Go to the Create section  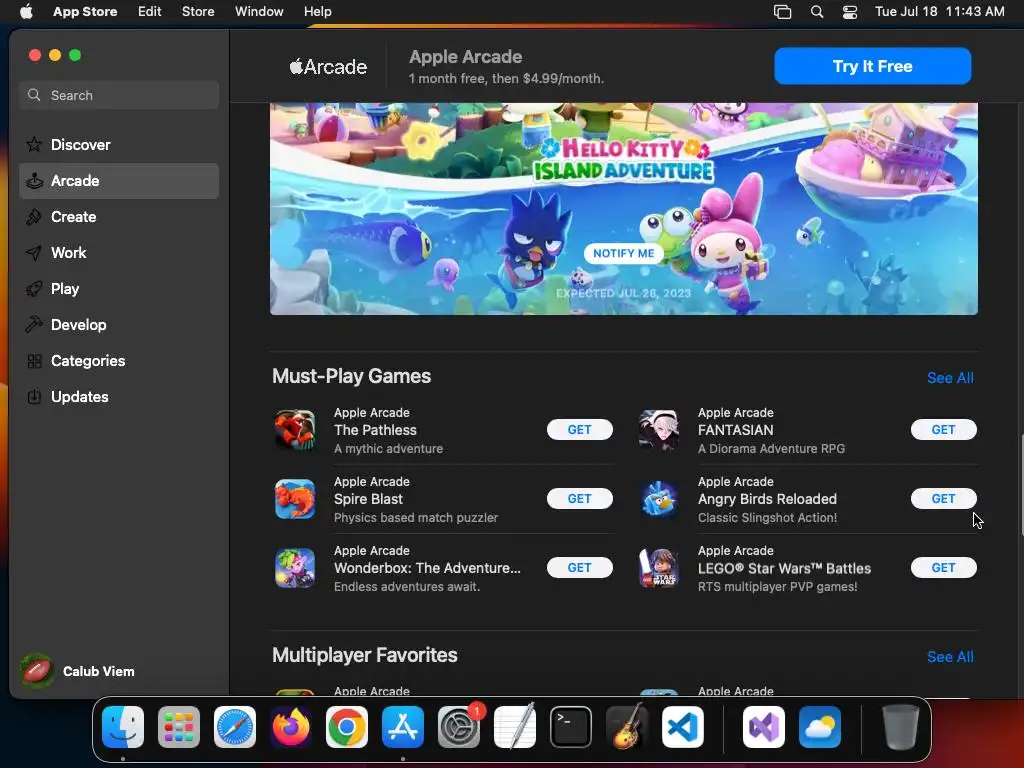(x=119, y=217)
